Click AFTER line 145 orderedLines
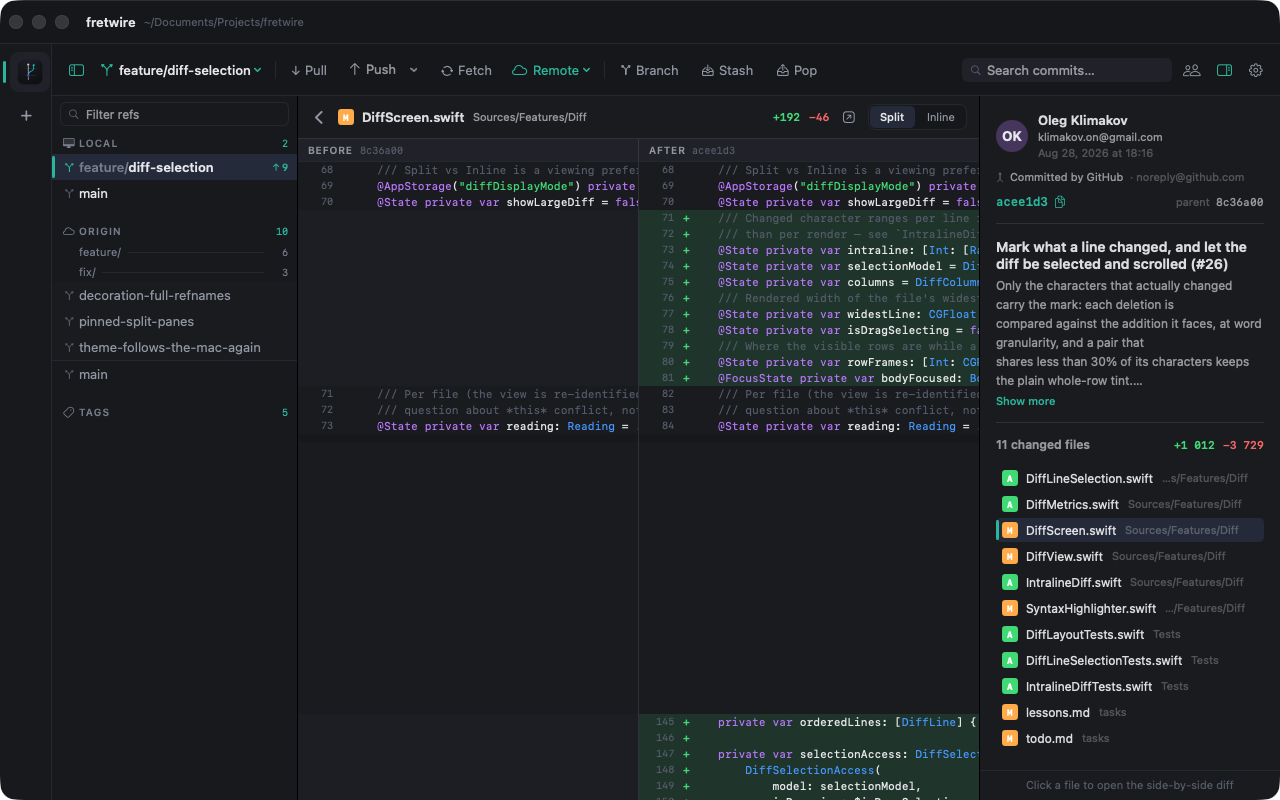 point(809,722)
